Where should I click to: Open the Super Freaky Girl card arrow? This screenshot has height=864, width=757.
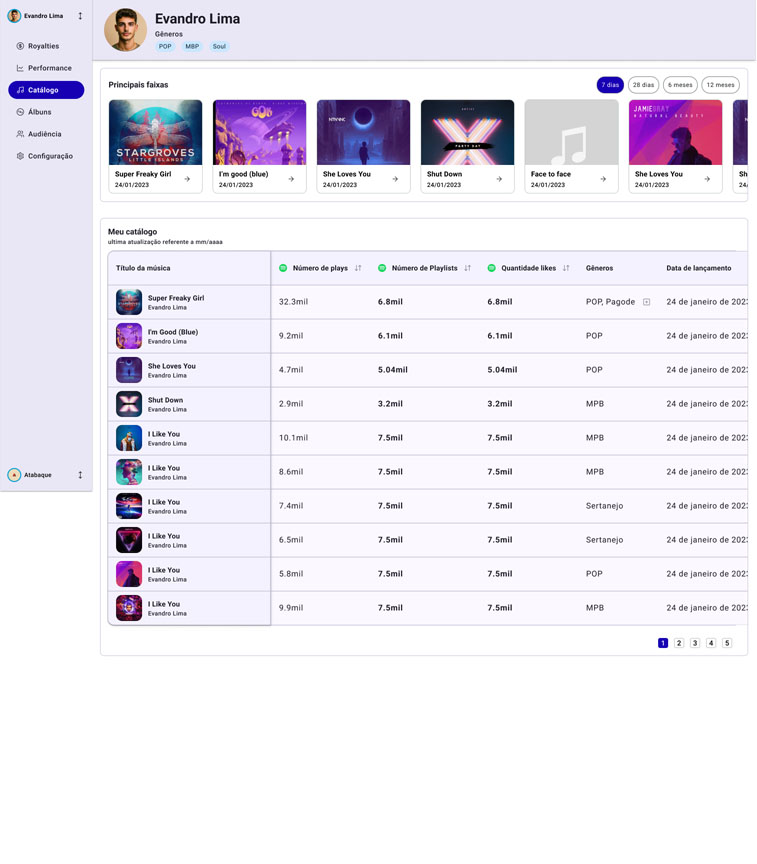click(187, 179)
